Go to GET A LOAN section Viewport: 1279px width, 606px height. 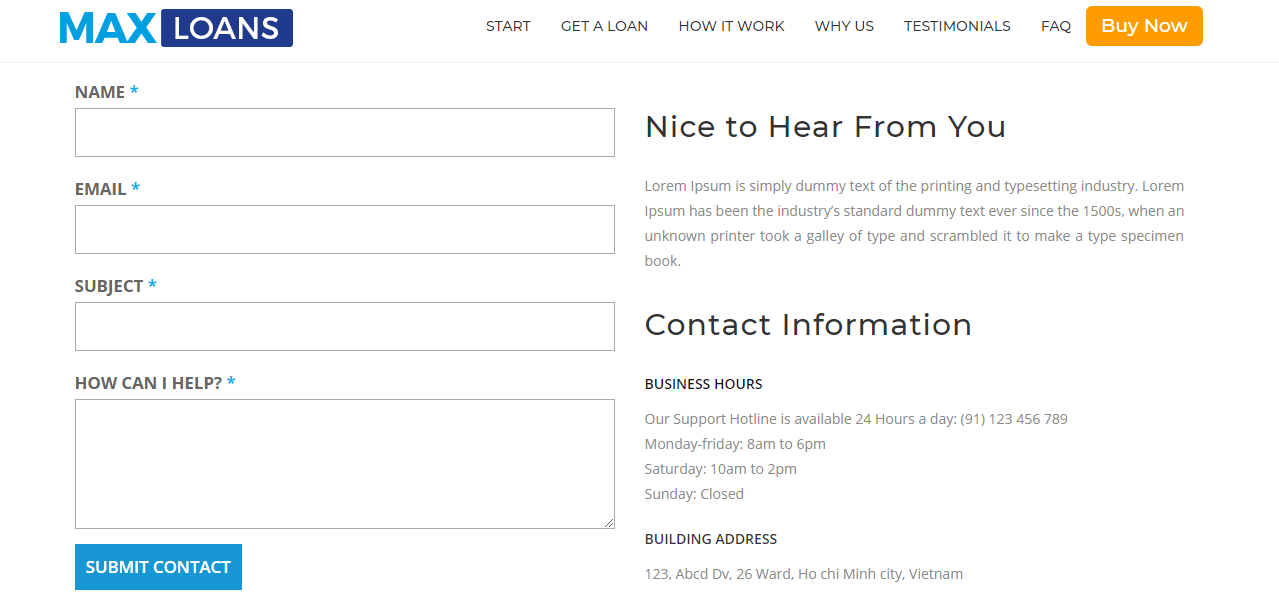604,26
